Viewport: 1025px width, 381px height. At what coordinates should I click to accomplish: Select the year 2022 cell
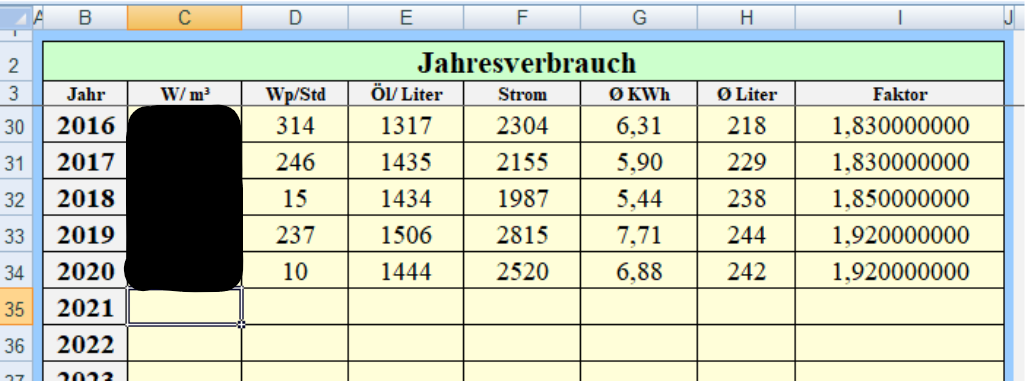[x=86, y=344]
